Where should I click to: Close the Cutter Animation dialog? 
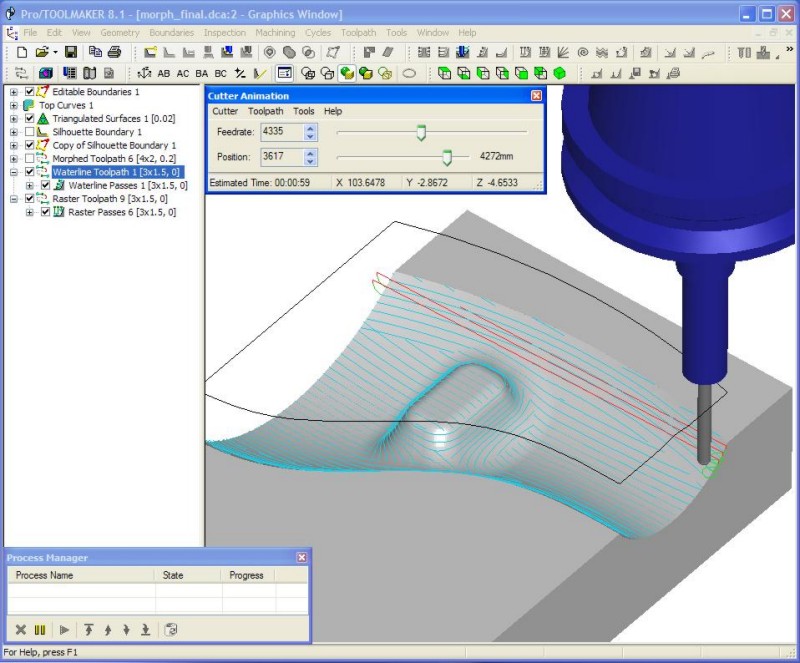pos(536,95)
